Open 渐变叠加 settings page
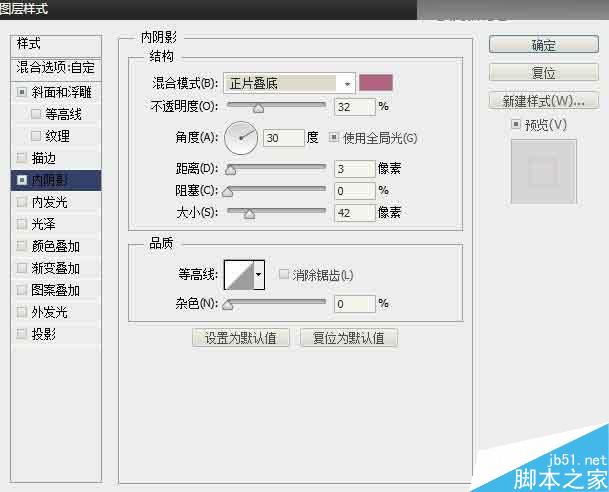 tap(56, 268)
